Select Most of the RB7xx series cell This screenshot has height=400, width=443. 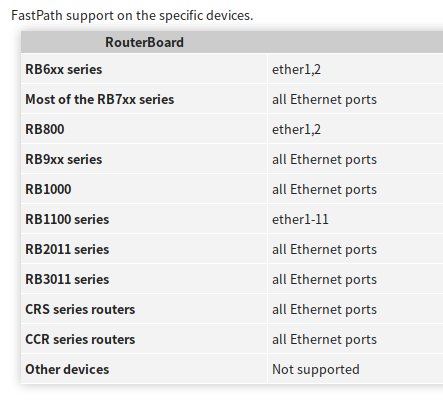[100, 99]
